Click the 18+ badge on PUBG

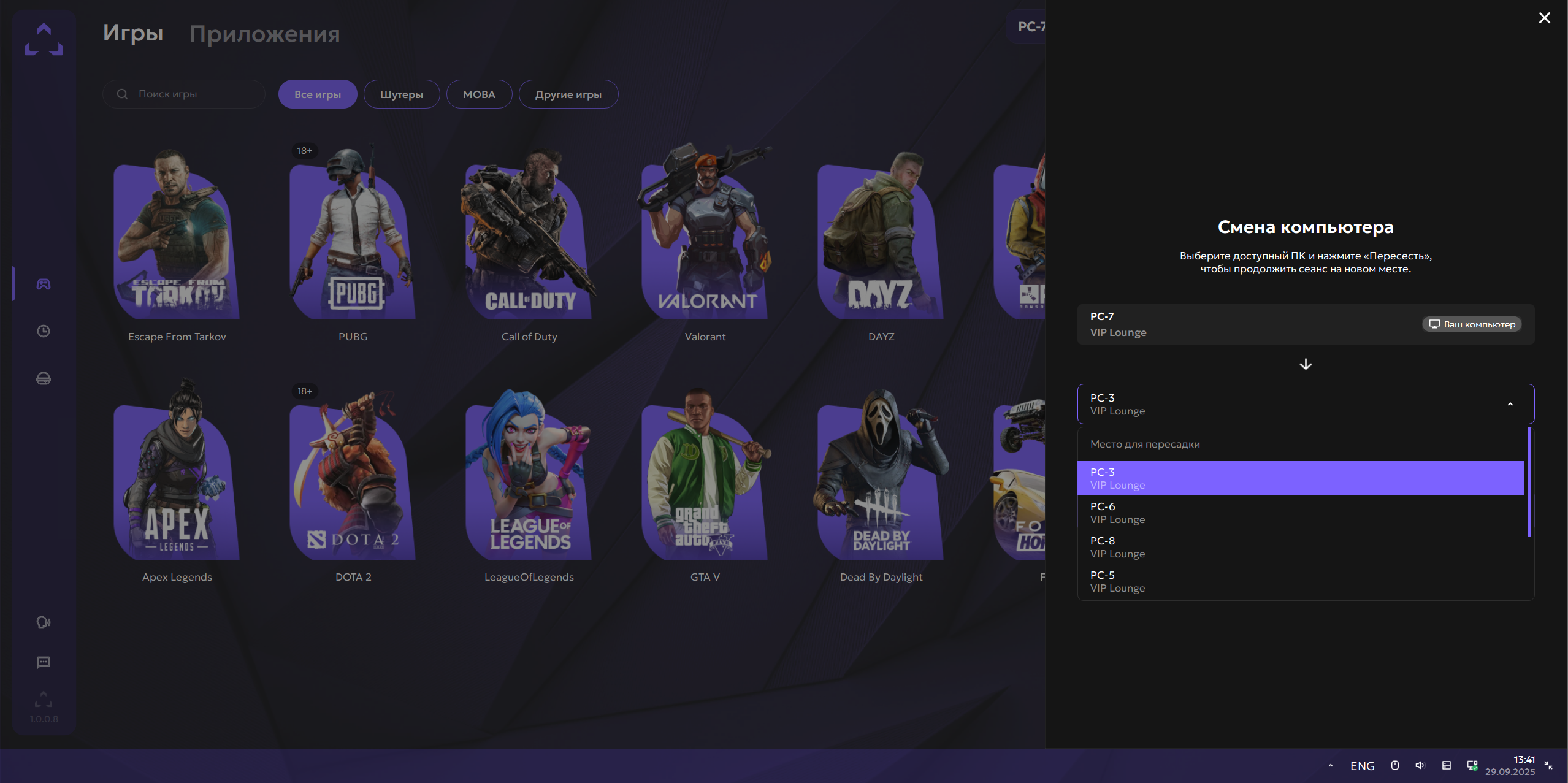click(305, 151)
